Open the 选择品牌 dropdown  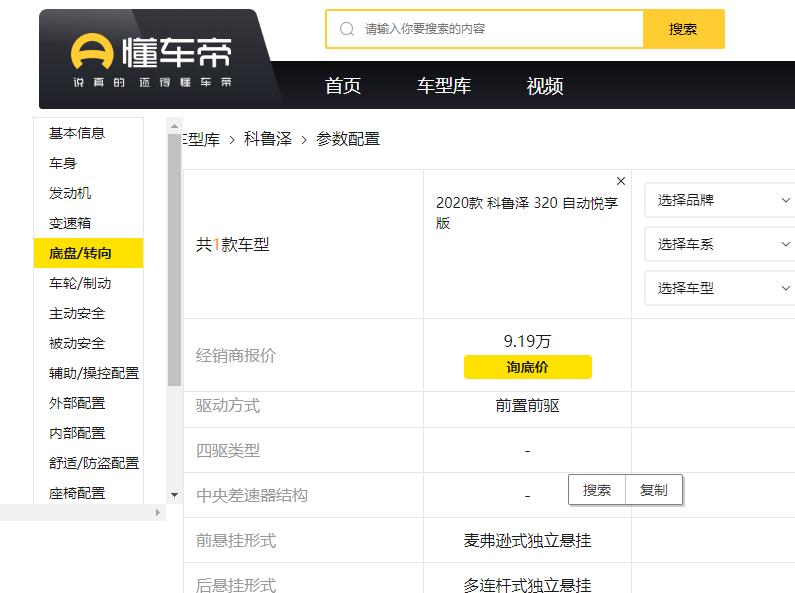[x=720, y=200]
